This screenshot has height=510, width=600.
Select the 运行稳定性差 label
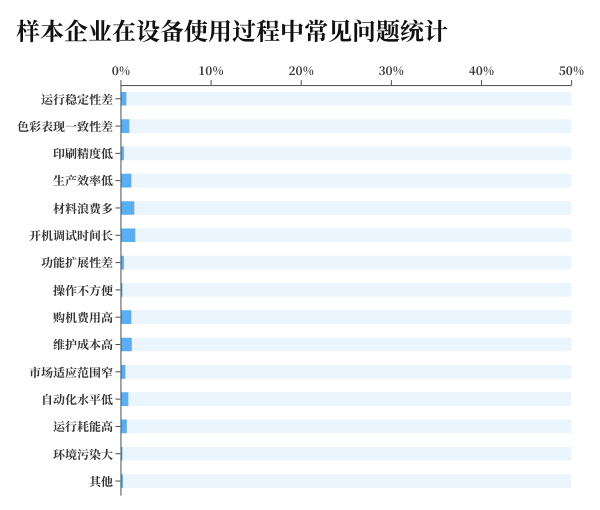click(x=77, y=99)
